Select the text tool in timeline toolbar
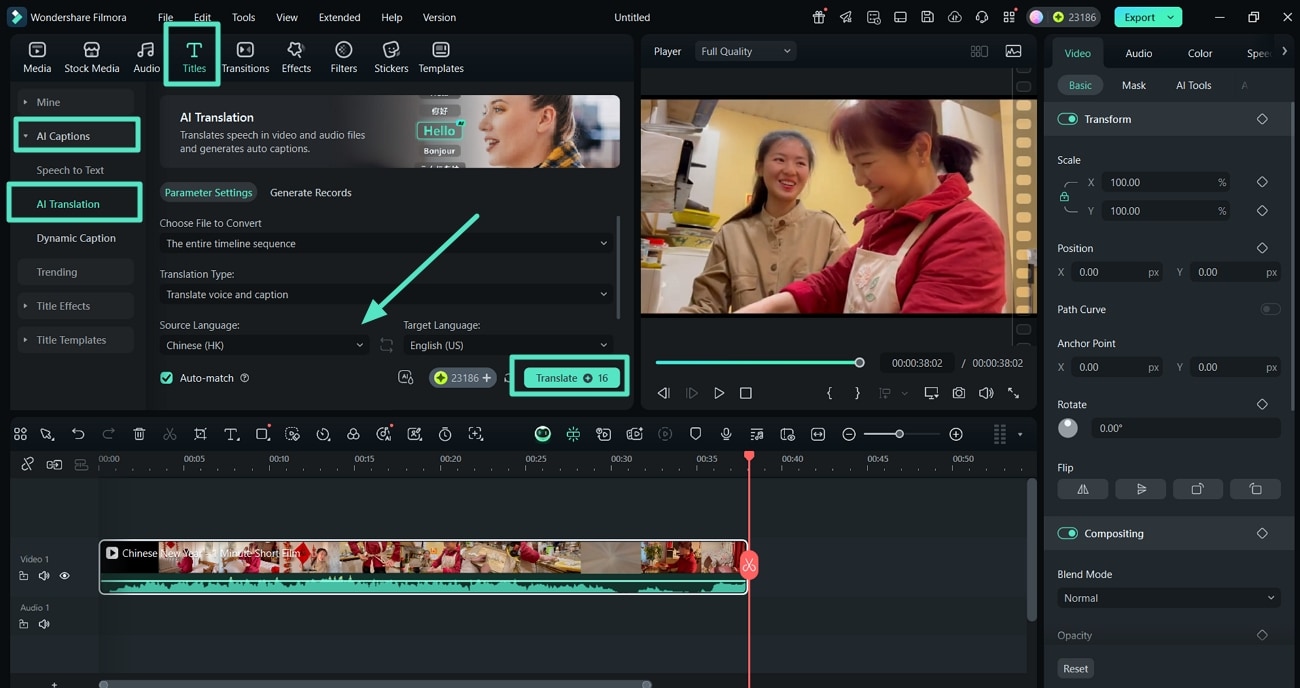The image size is (1300, 688). coord(231,434)
